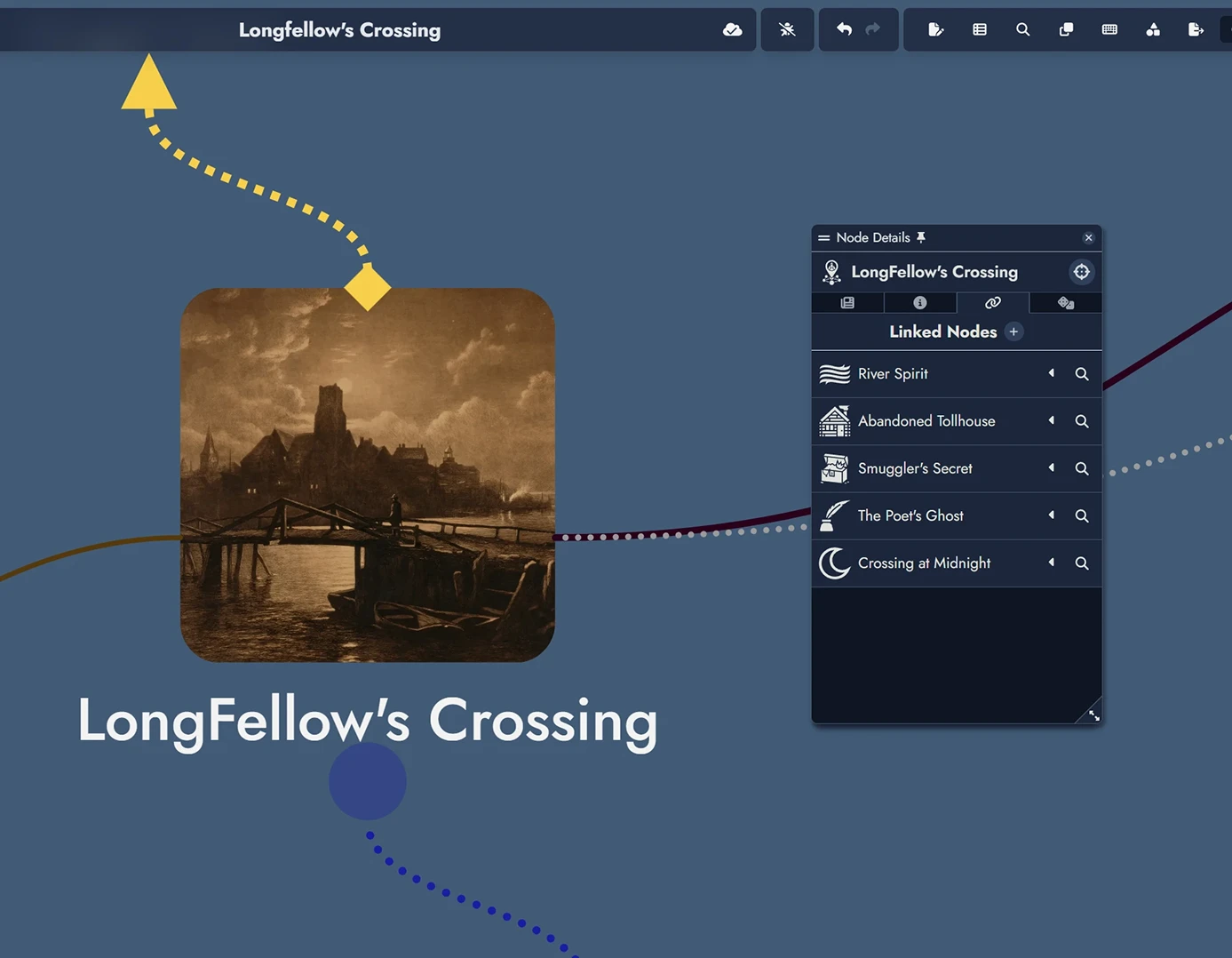Toggle the bug debug mode icon

click(x=787, y=30)
